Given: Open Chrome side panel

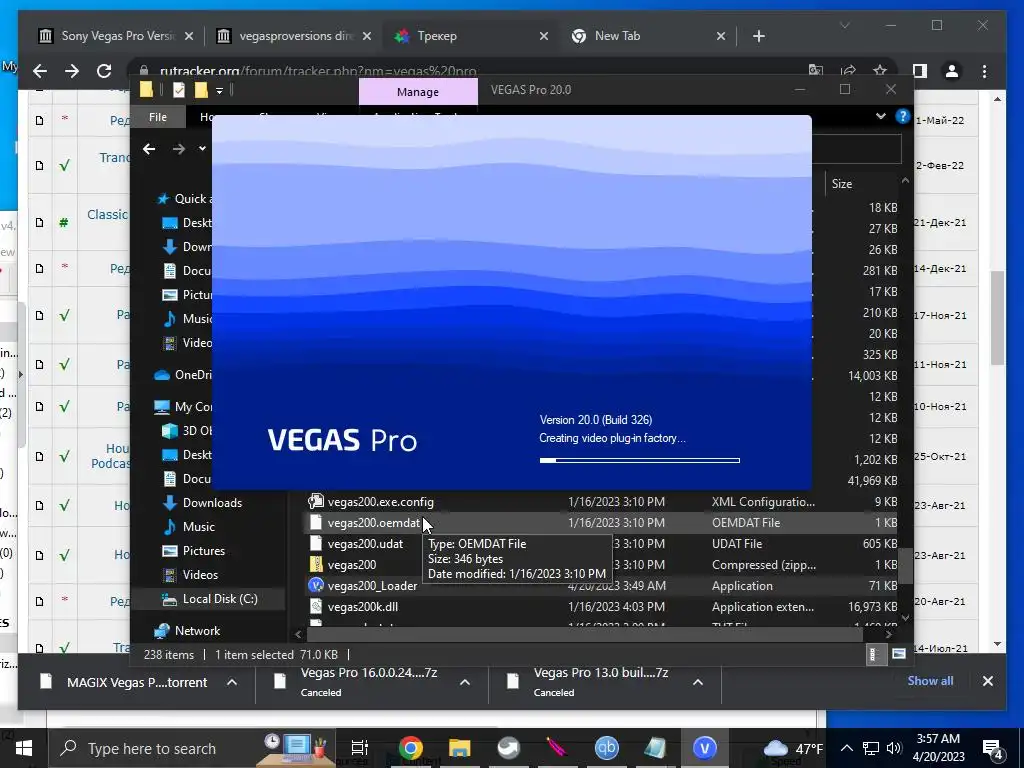Looking at the screenshot, I should [920, 71].
